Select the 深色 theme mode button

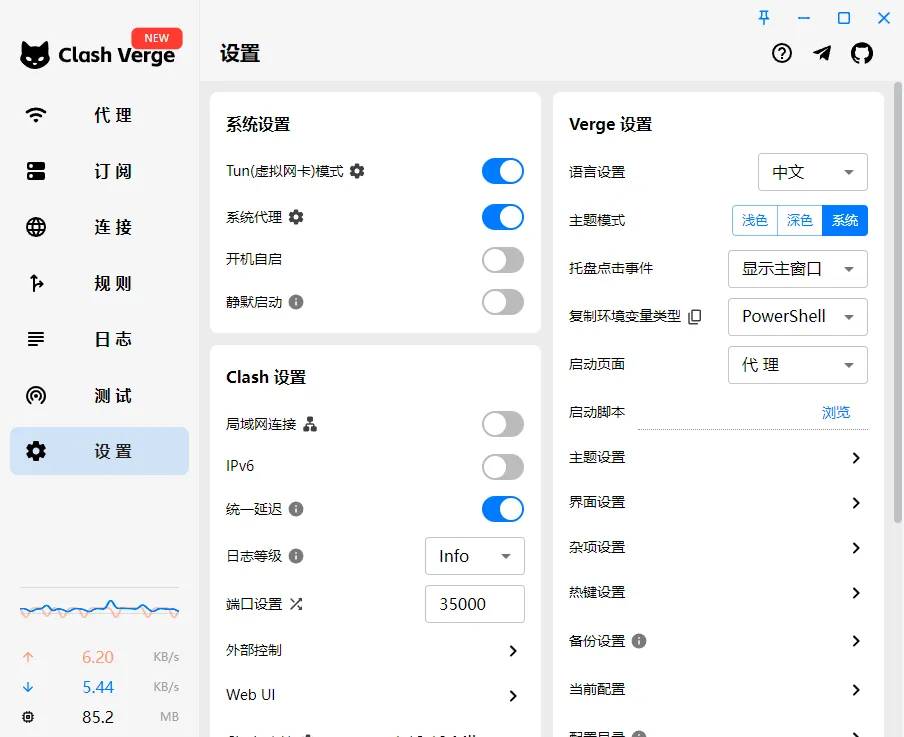pyautogui.click(x=799, y=220)
